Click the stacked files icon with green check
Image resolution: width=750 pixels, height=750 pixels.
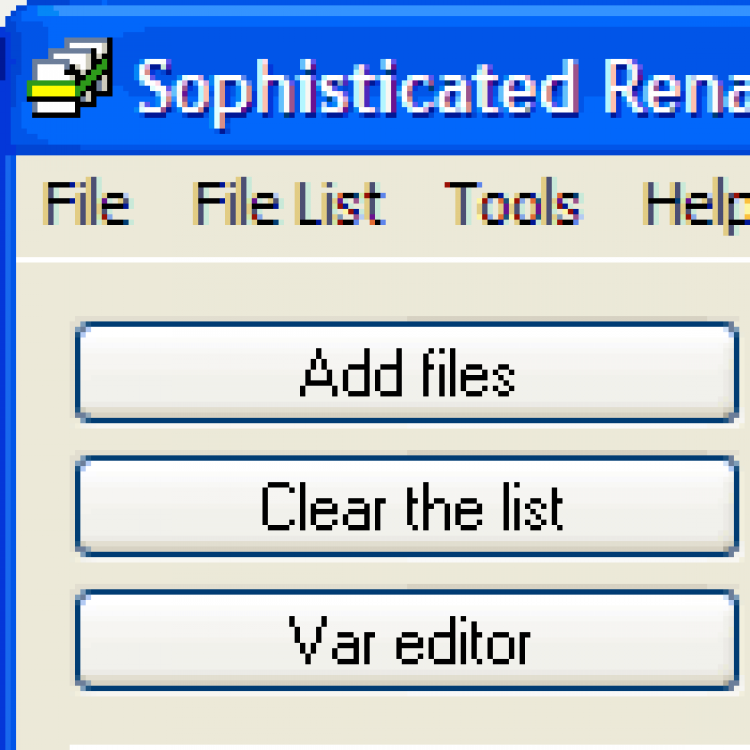tap(69, 82)
